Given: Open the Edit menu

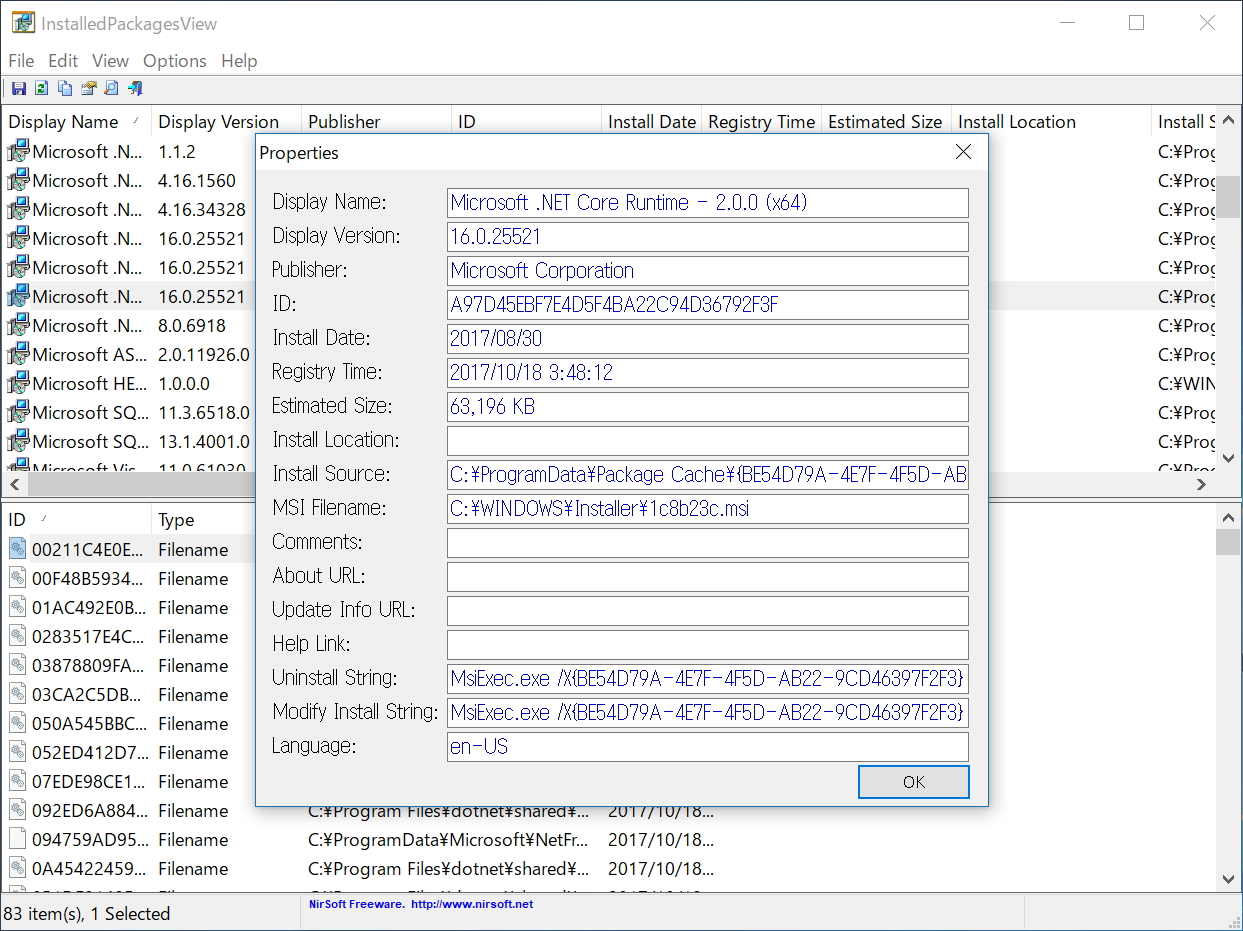Looking at the screenshot, I should [63, 61].
